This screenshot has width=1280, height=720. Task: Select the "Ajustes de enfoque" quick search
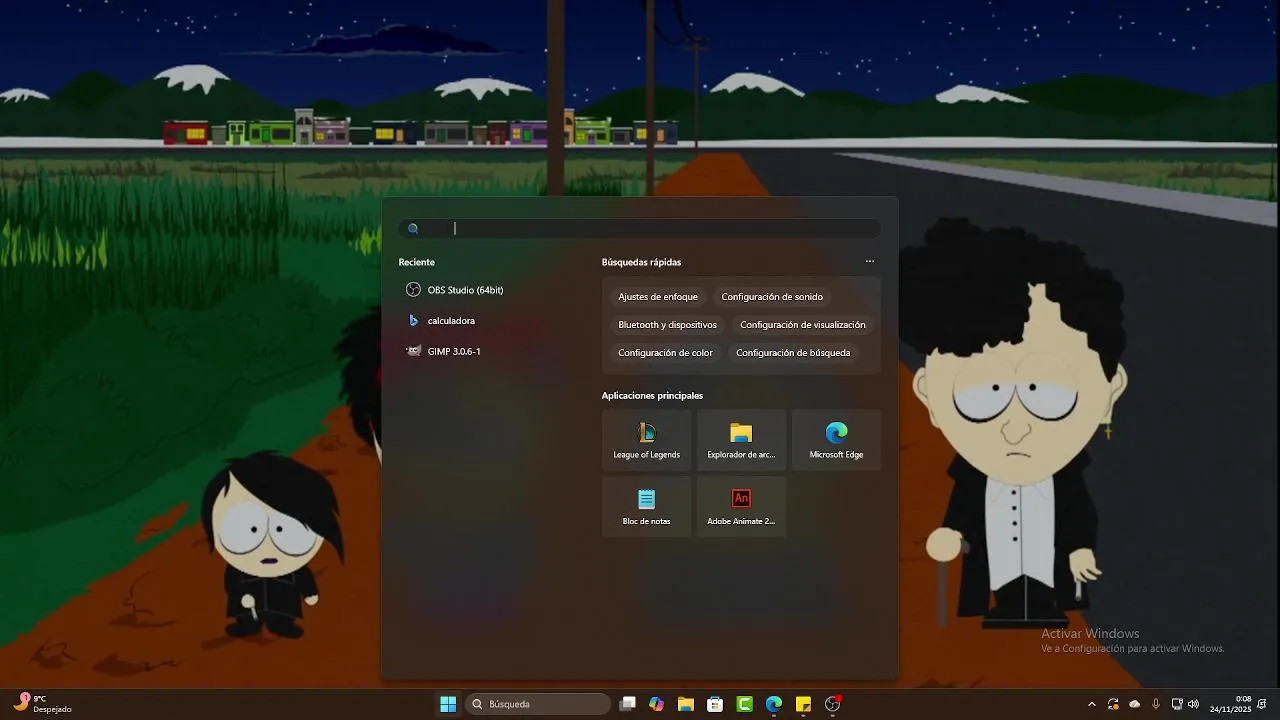[658, 297]
